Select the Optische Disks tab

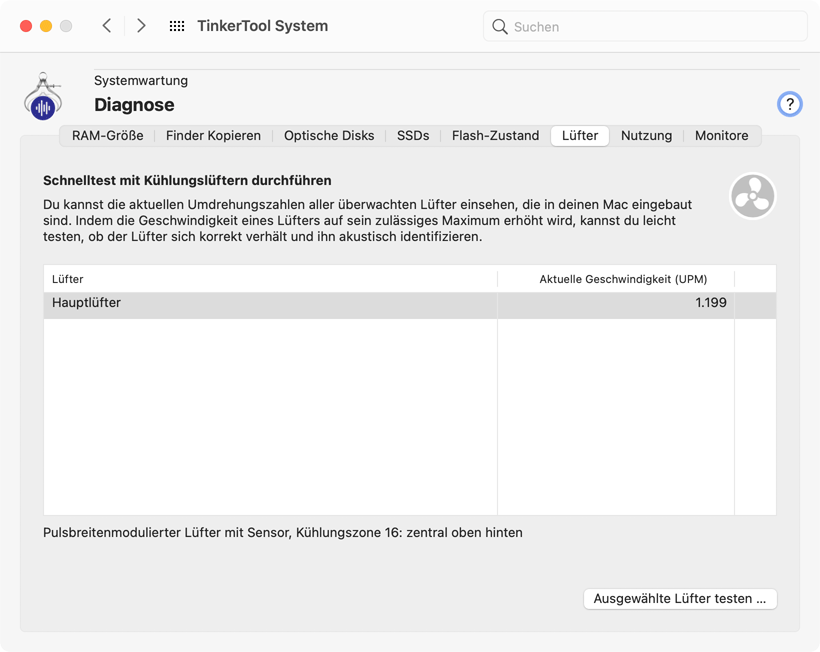pyautogui.click(x=329, y=135)
